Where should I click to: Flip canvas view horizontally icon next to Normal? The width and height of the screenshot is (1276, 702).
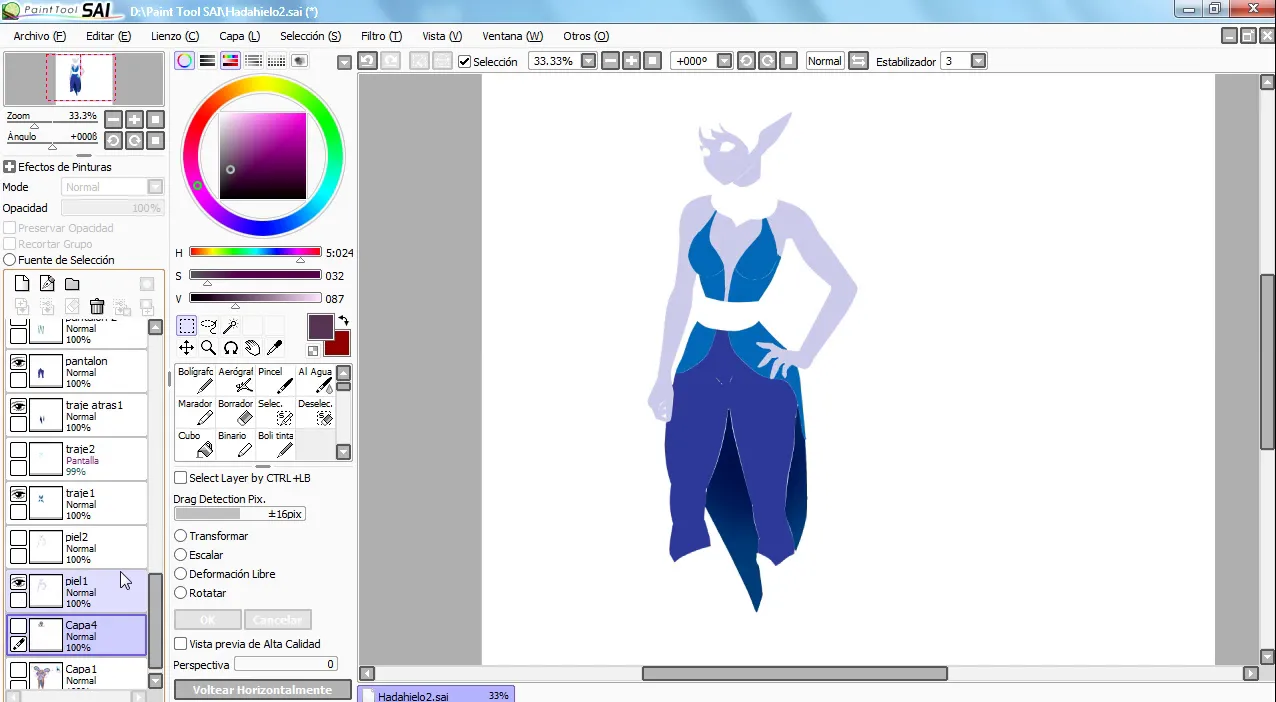pyautogui.click(x=858, y=61)
